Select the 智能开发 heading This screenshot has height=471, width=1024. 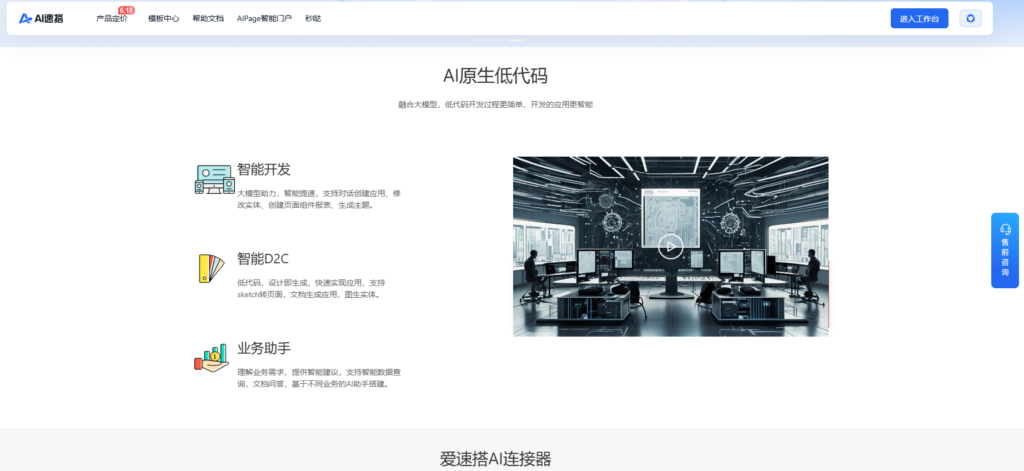pyautogui.click(x=264, y=169)
